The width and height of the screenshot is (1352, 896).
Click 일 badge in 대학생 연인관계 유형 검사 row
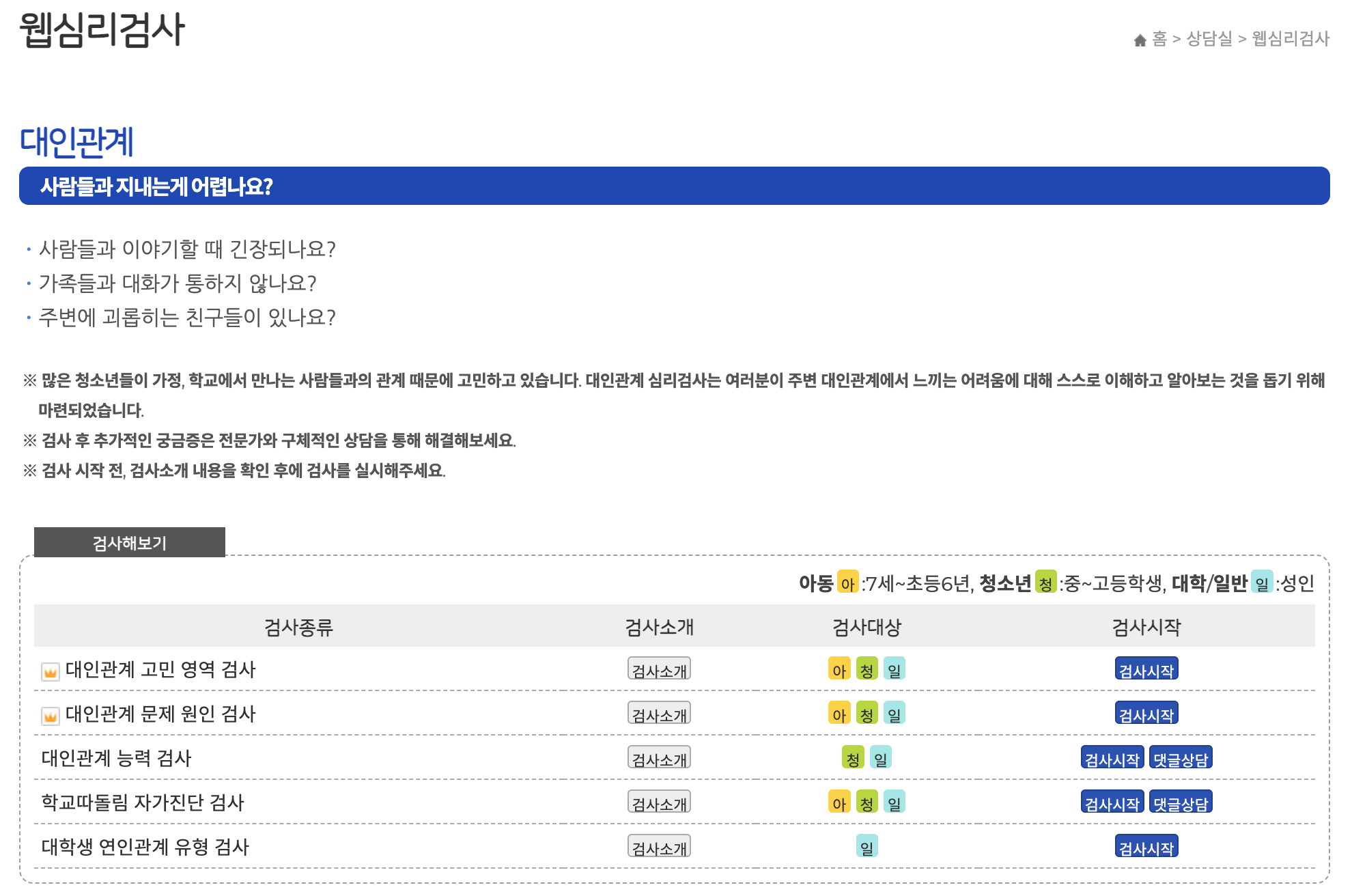(867, 847)
